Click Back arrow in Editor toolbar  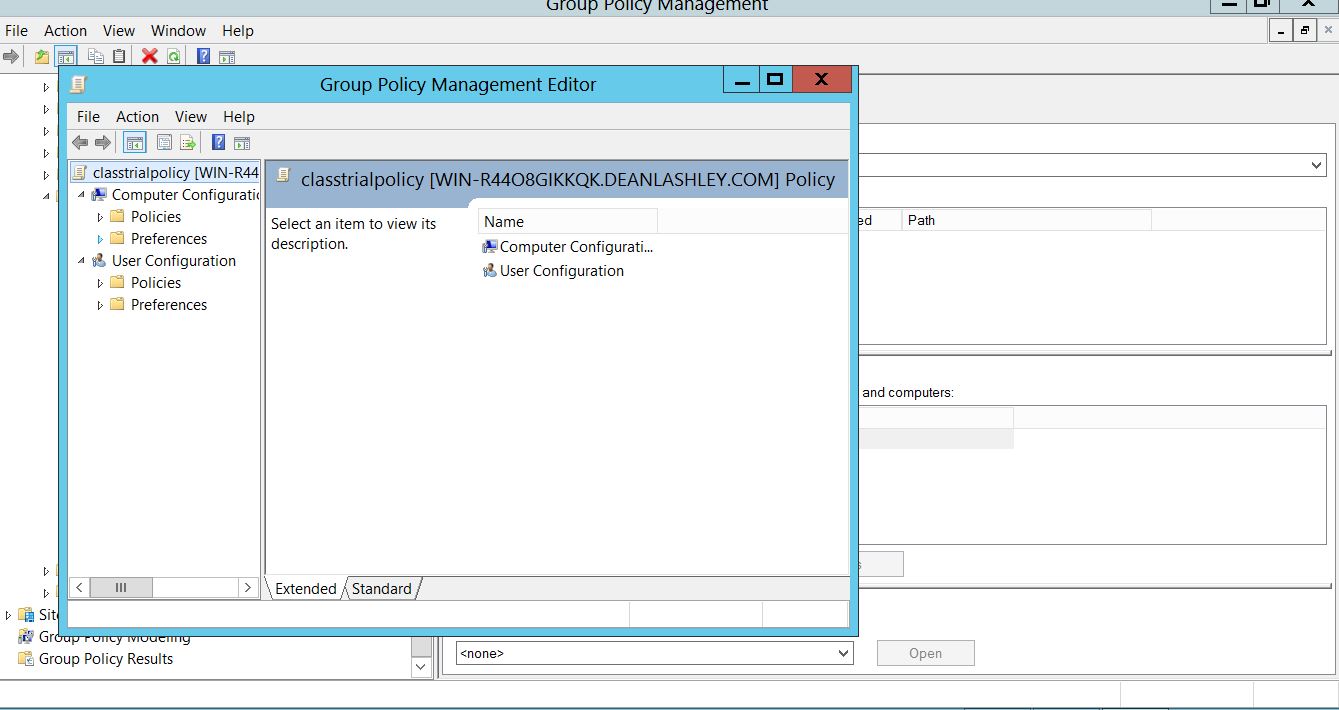click(x=80, y=143)
